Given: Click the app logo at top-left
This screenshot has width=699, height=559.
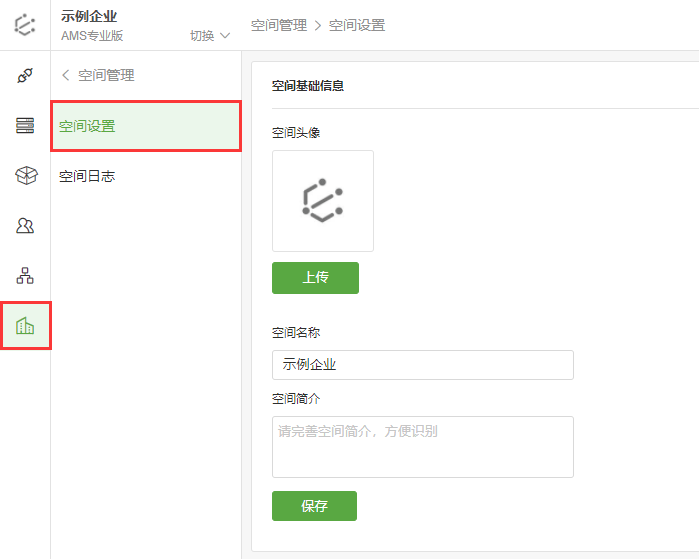Looking at the screenshot, I should point(25,25).
